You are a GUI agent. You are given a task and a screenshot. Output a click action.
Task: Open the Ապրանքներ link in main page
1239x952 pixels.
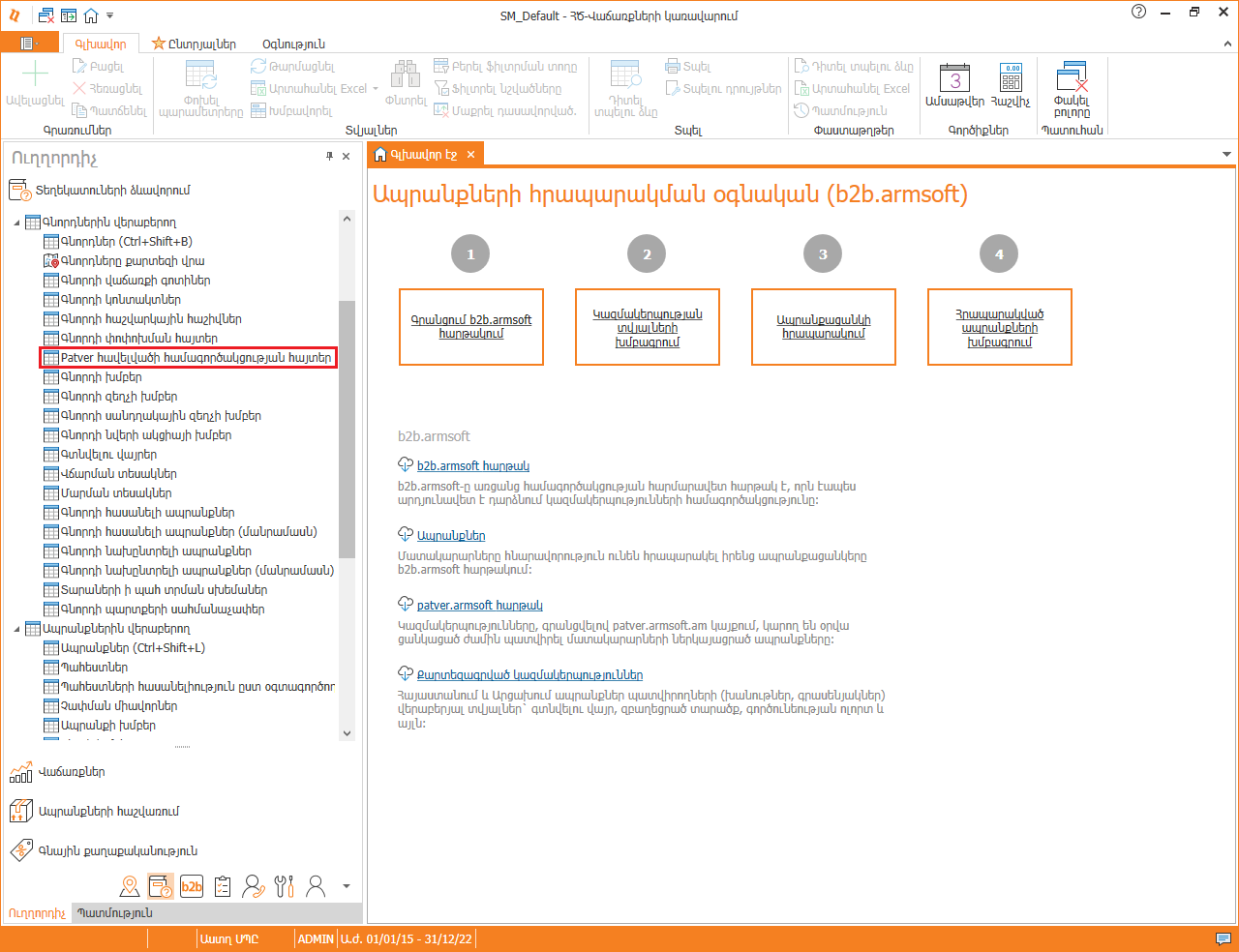click(451, 535)
